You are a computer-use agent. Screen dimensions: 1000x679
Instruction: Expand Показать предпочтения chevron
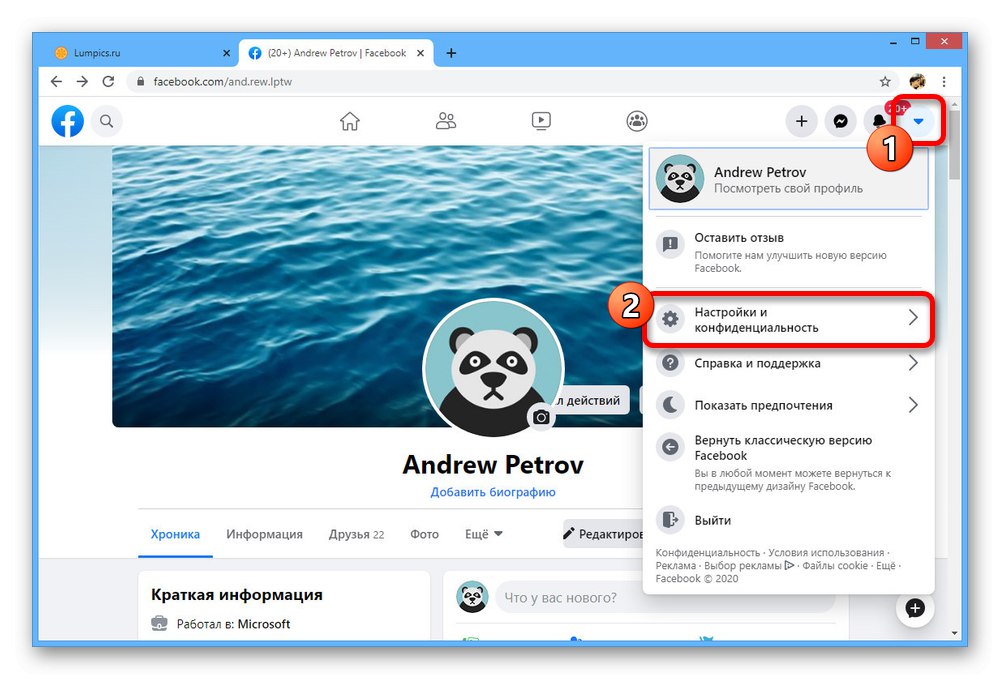click(913, 405)
